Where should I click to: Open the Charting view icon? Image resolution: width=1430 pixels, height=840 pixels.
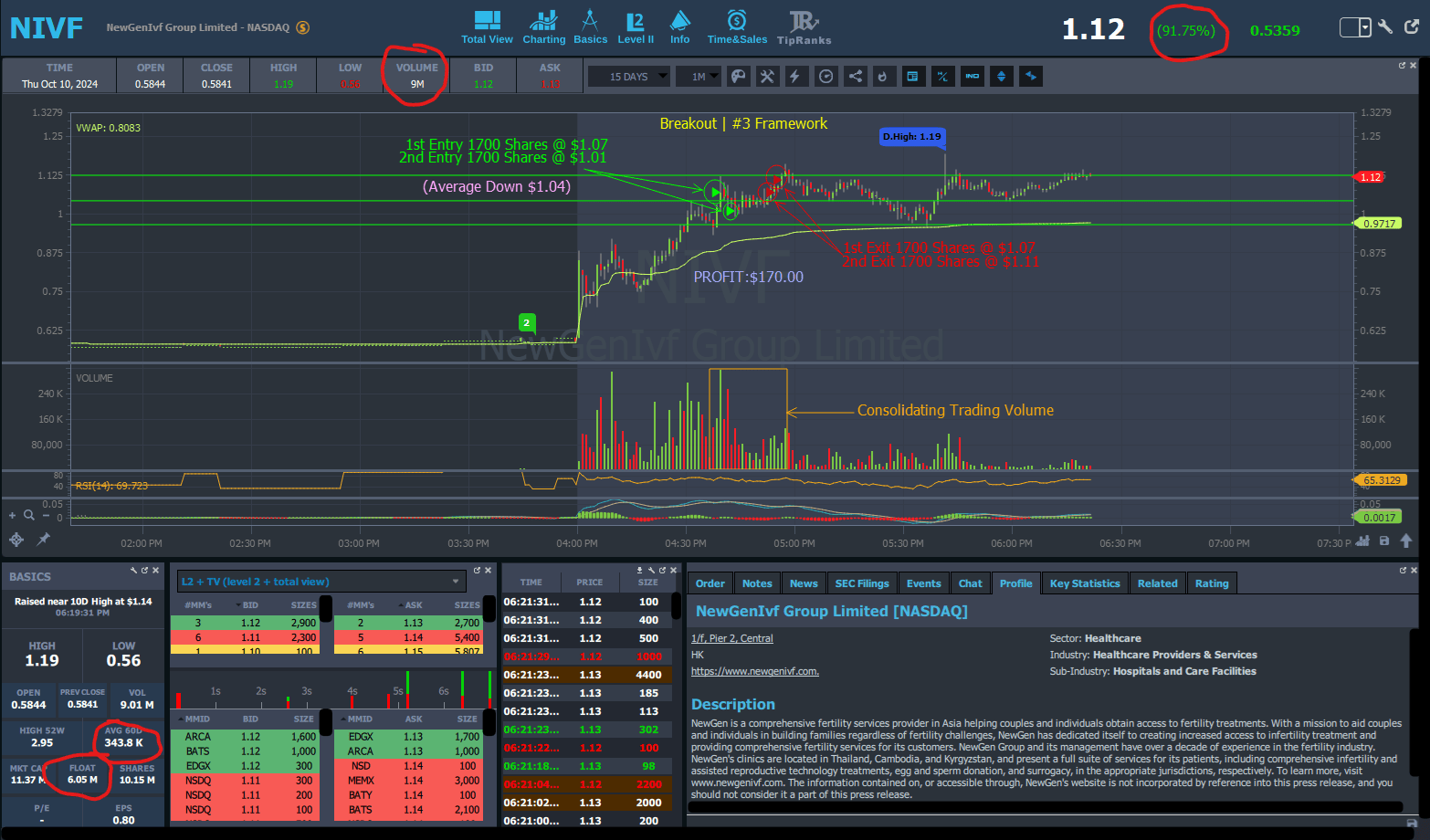point(544,26)
